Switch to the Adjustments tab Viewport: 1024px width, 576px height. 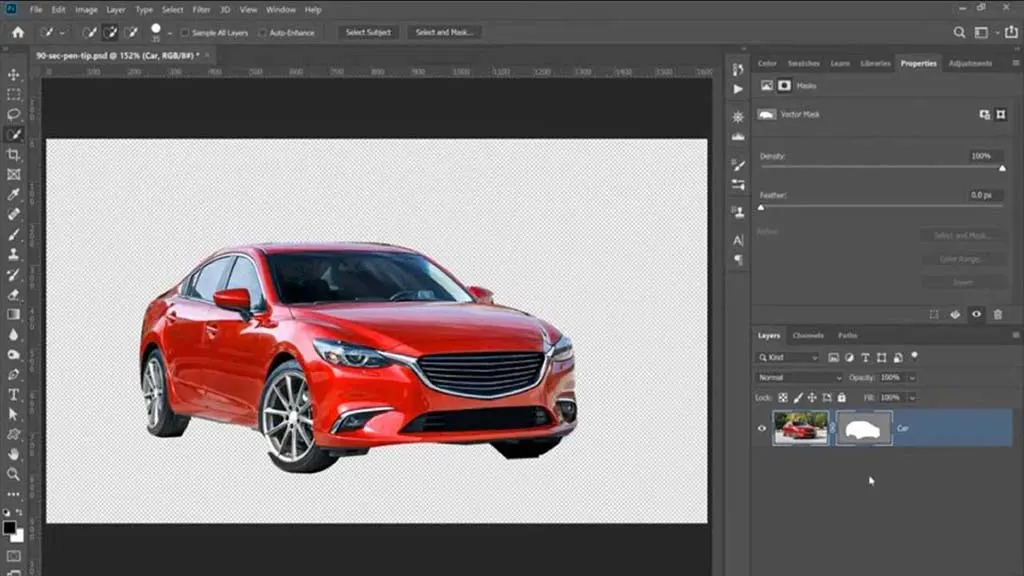(970, 63)
